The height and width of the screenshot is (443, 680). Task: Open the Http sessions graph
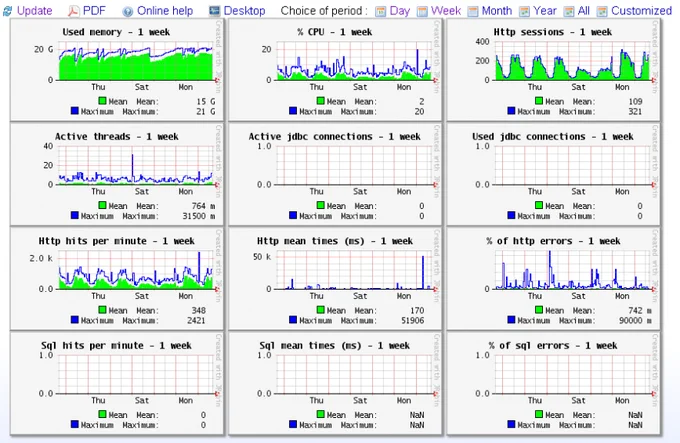click(x=553, y=70)
